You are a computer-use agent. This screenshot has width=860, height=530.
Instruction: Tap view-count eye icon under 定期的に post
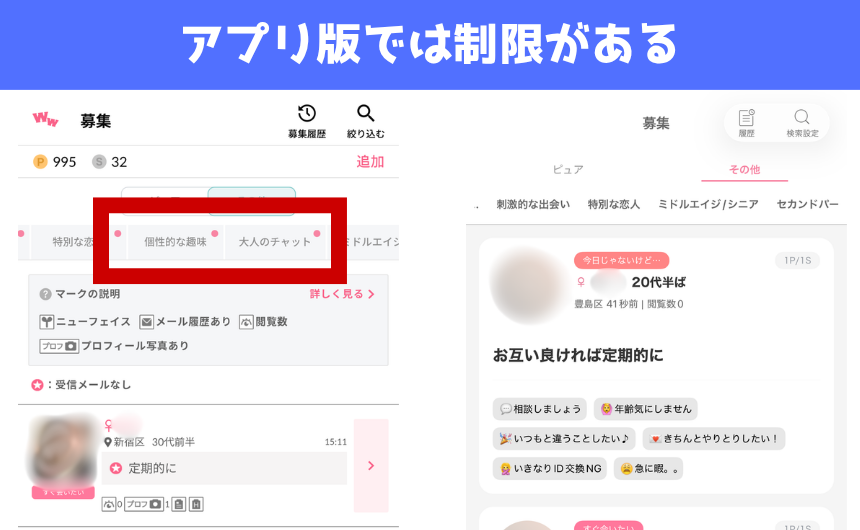(x=109, y=504)
